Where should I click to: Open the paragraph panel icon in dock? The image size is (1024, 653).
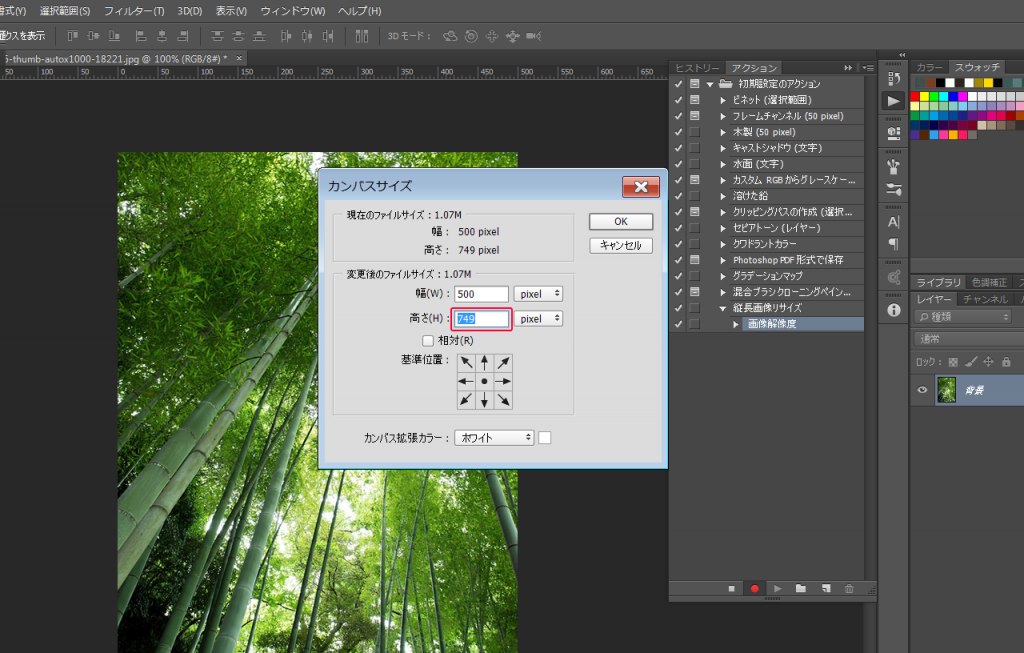click(893, 244)
